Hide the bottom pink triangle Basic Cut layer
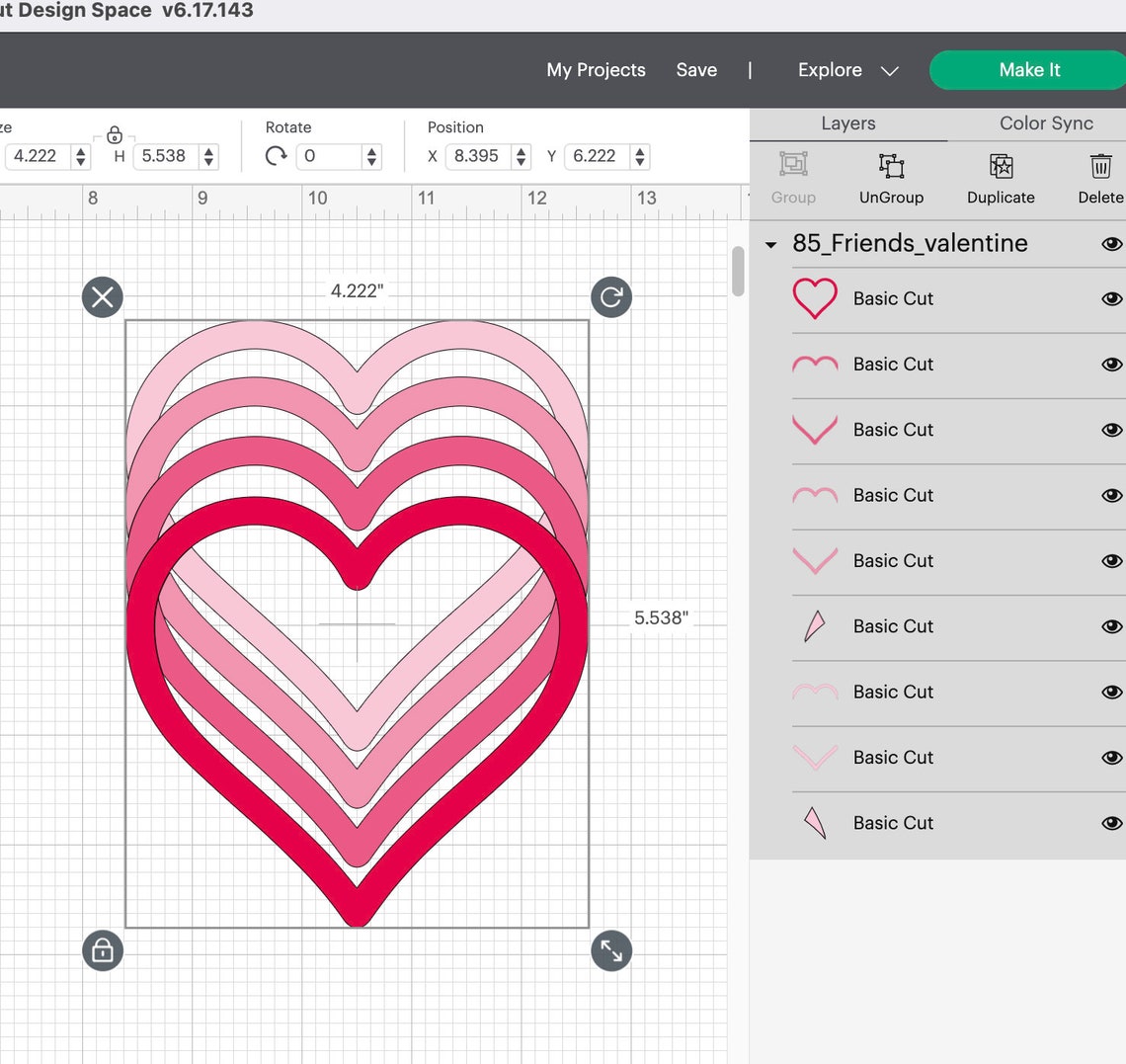This screenshot has width=1126, height=1064. click(x=1111, y=823)
